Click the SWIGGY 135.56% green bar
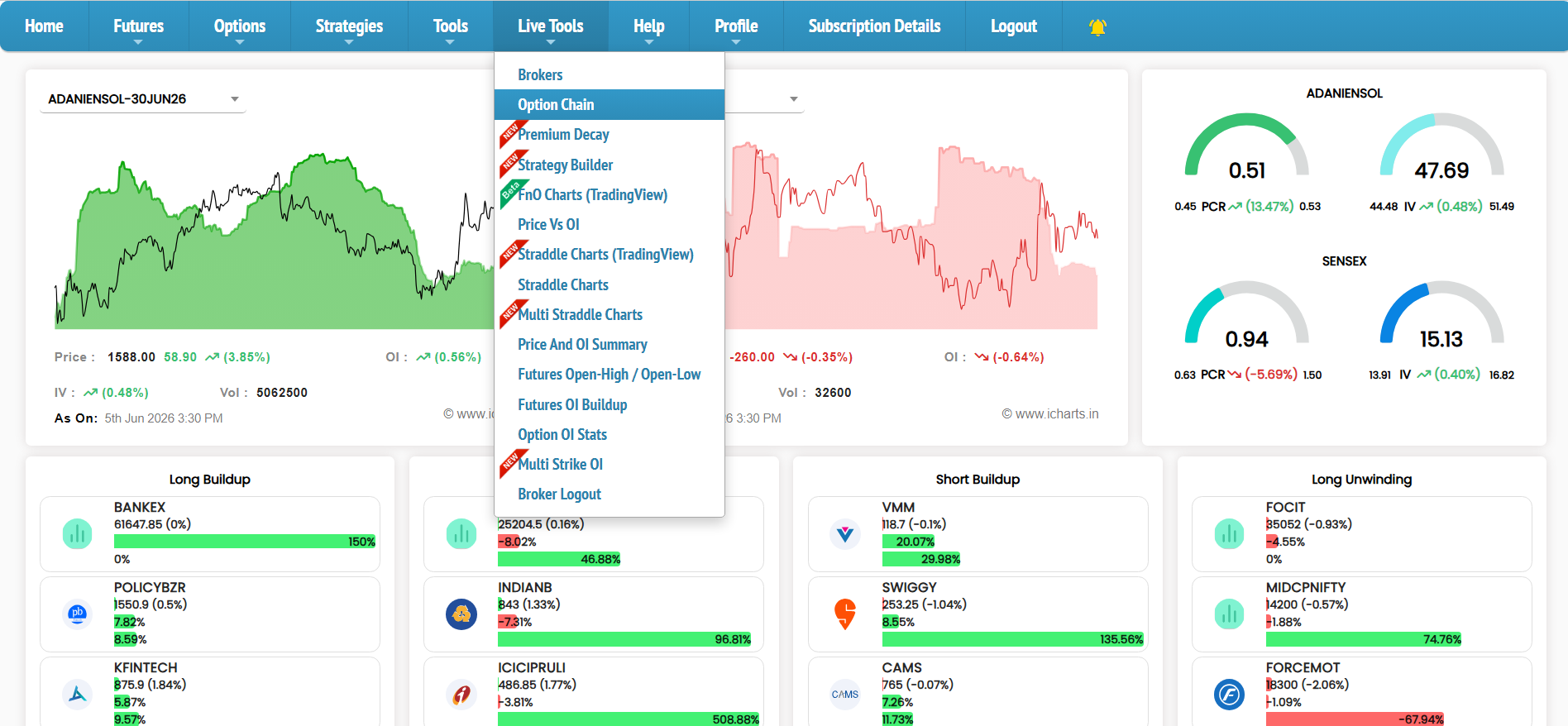The width and height of the screenshot is (1568, 726). [1013, 639]
